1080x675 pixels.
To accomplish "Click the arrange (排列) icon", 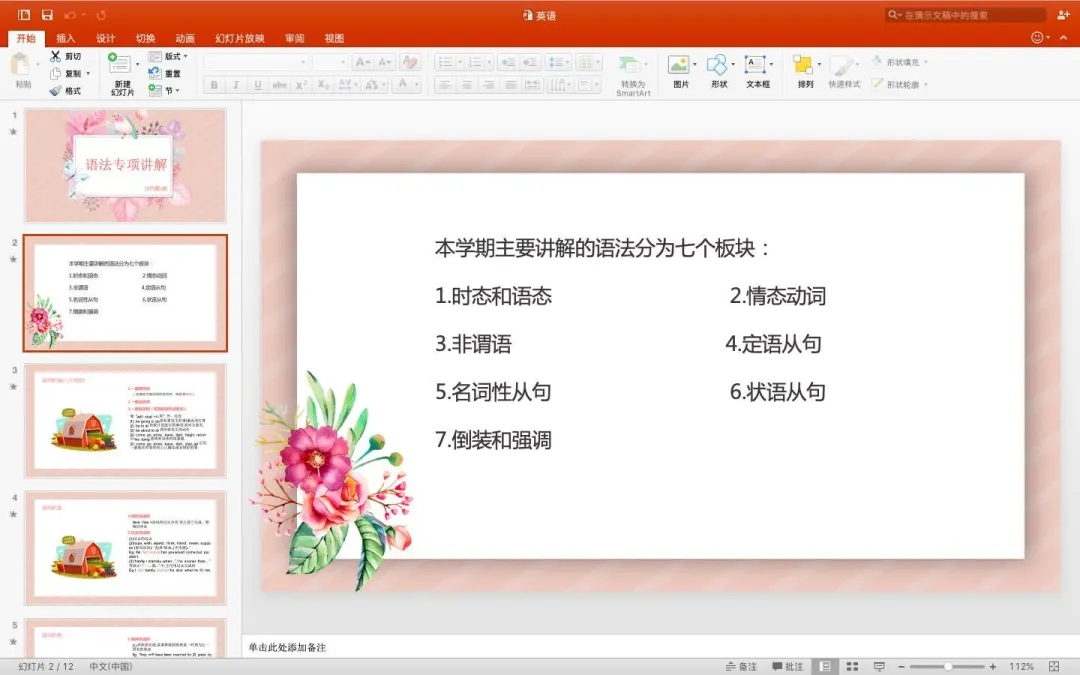I will pos(803,65).
